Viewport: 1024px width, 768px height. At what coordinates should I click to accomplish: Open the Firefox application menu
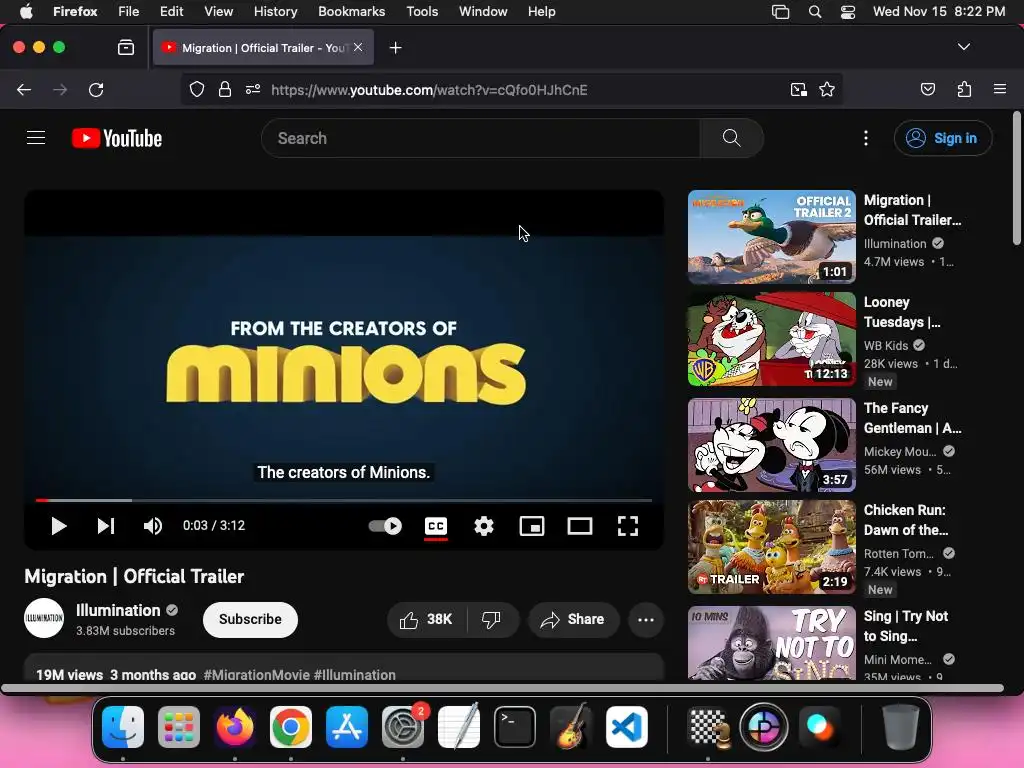pos(1000,89)
